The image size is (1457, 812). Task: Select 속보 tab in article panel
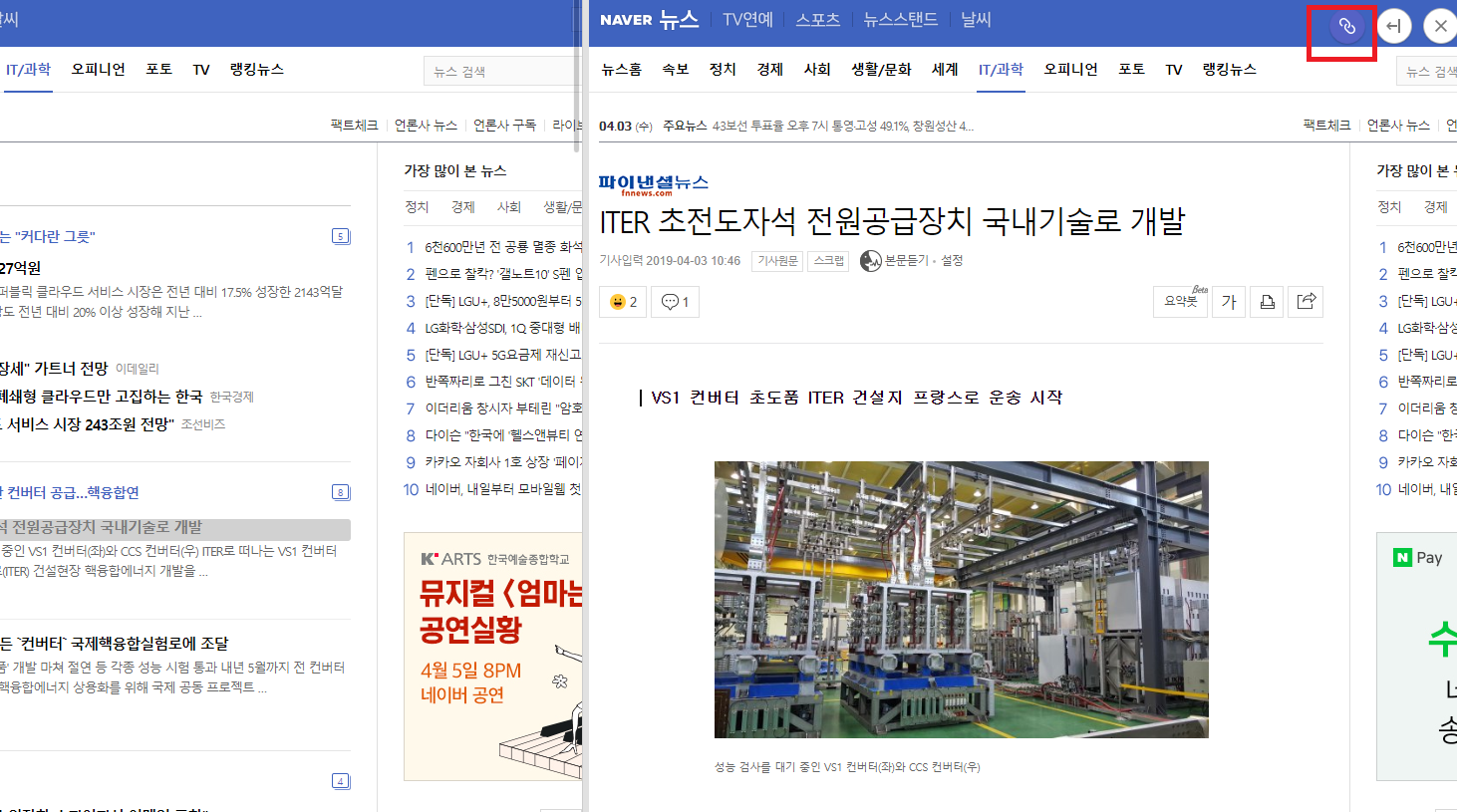tap(676, 69)
